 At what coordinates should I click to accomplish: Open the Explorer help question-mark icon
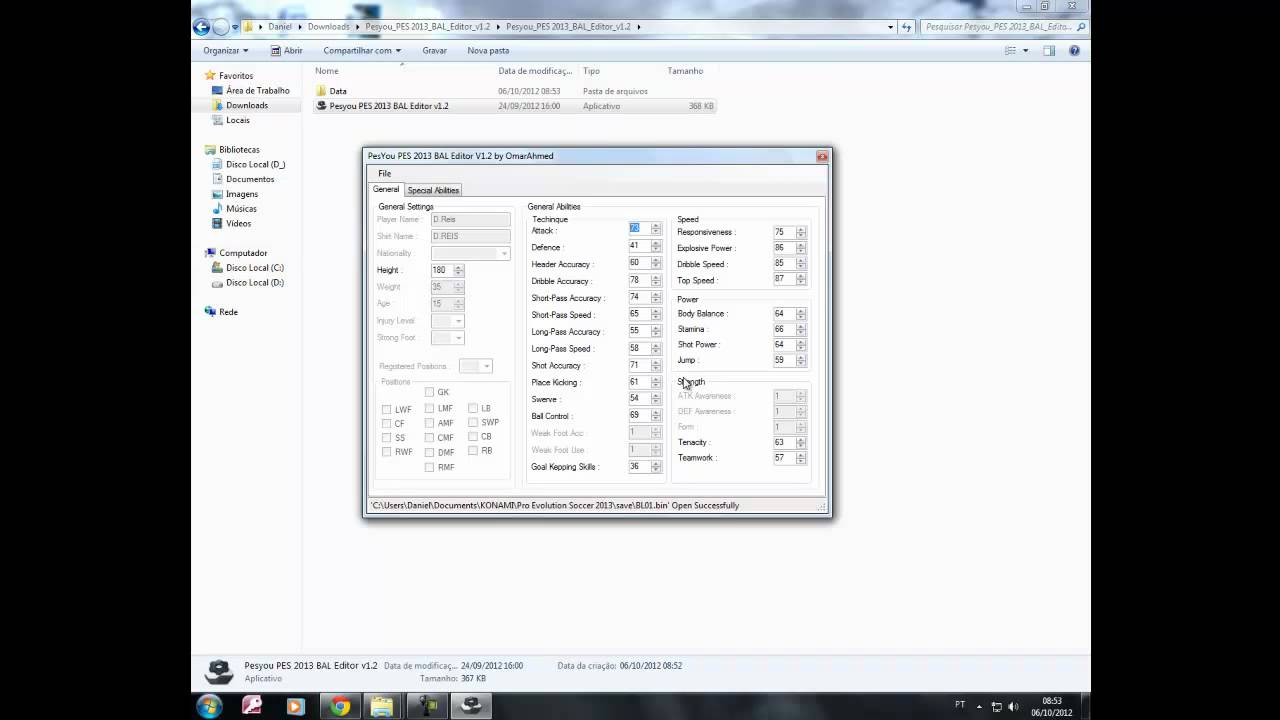[1074, 50]
